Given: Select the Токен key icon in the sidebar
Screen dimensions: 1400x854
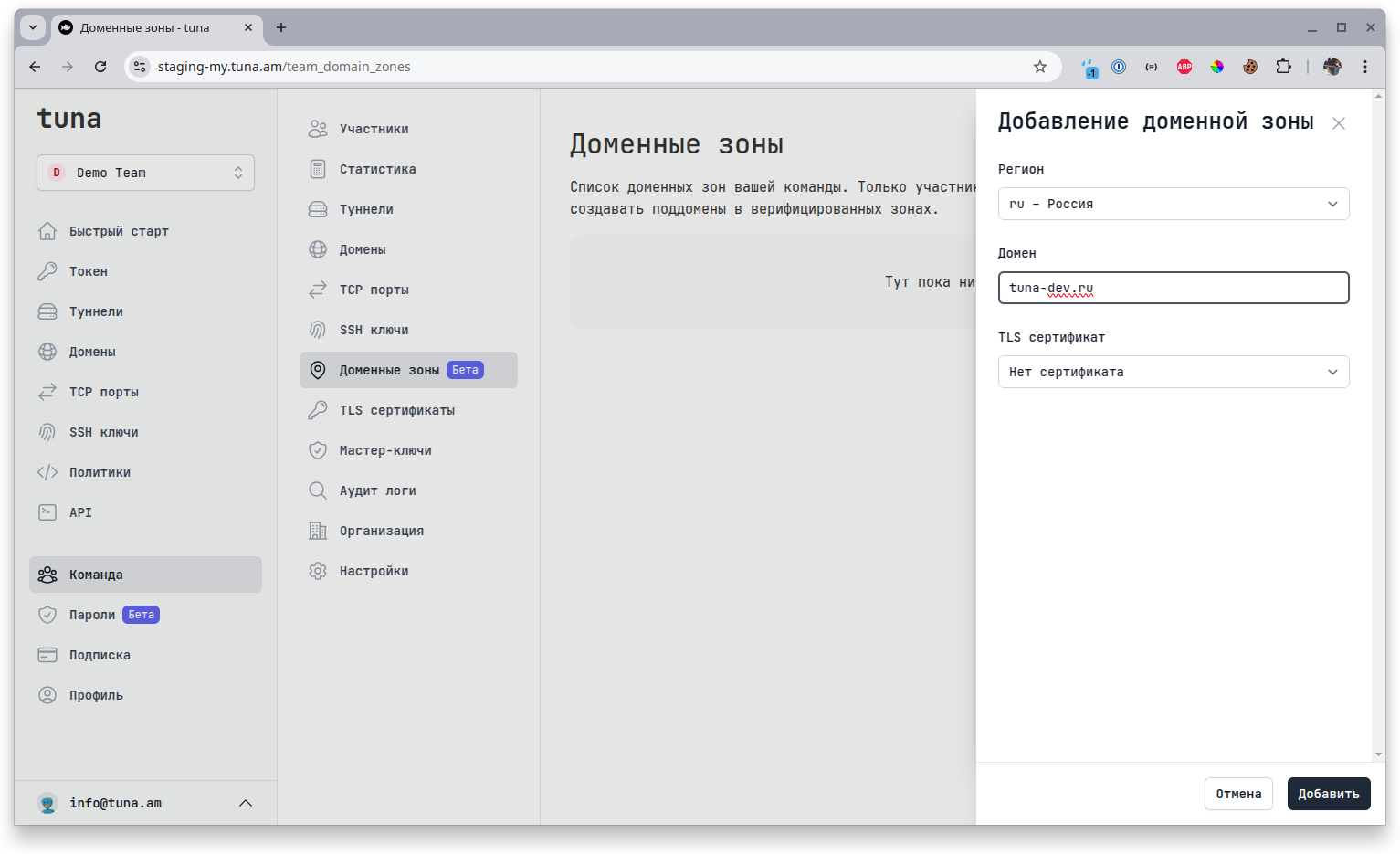Looking at the screenshot, I should (47, 271).
